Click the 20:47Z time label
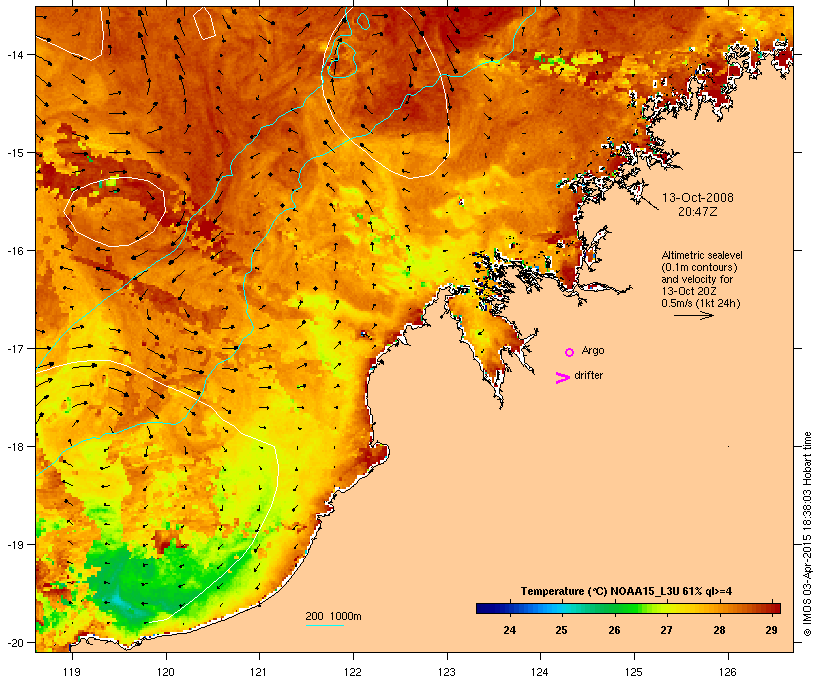This screenshot has width=820, height=680. tap(698, 212)
